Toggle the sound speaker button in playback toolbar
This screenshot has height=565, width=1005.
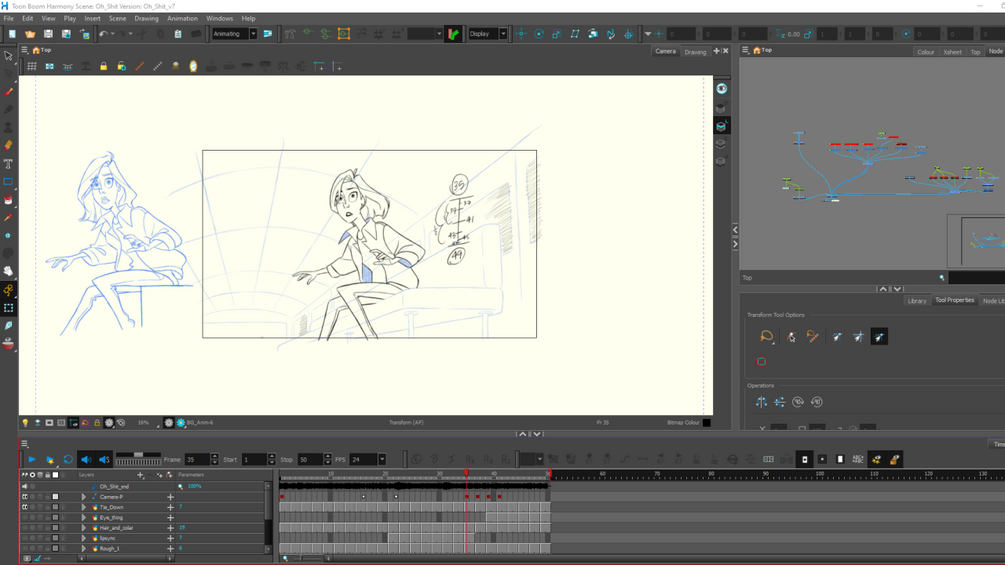[x=87, y=459]
